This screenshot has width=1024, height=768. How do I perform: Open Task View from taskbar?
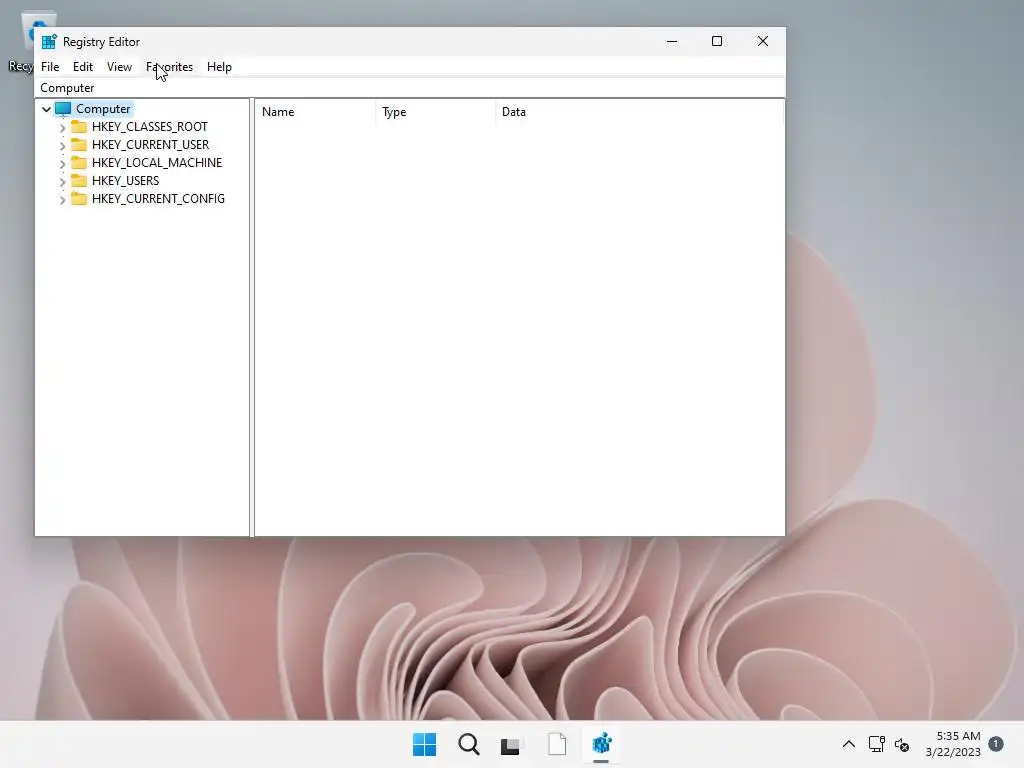pyautogui.click(x=511, y=744)
